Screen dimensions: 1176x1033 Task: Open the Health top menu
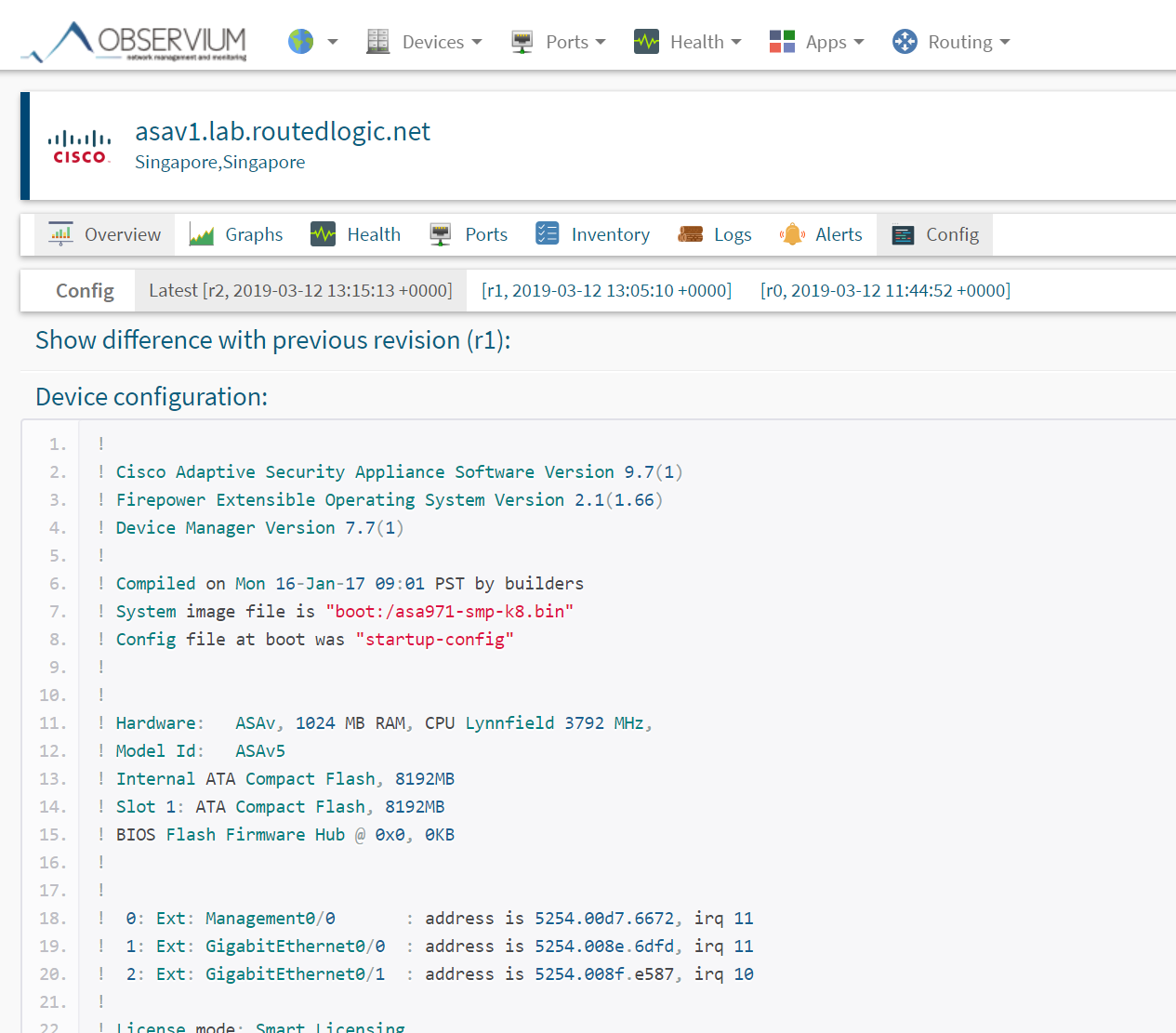697,42
